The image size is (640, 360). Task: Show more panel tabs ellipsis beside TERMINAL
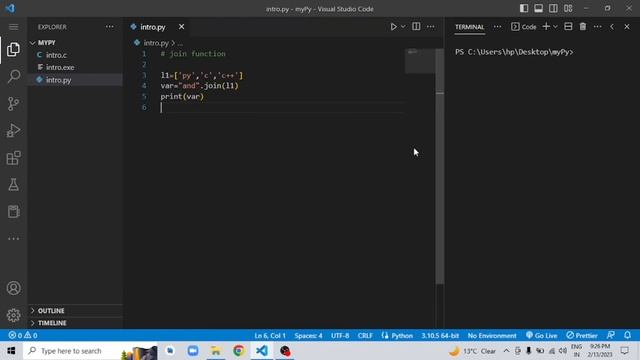[x=497, y=27]
